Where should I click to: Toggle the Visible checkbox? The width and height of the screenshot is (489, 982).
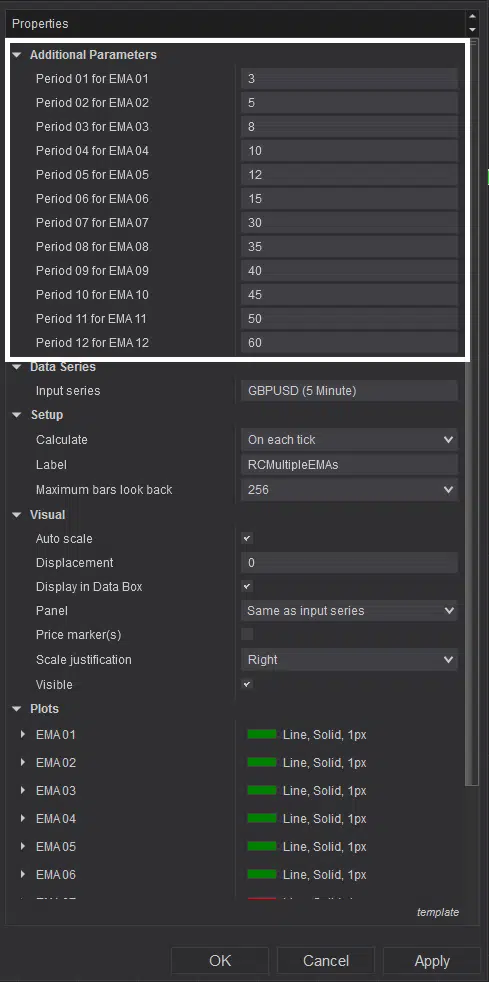point(247,685)
